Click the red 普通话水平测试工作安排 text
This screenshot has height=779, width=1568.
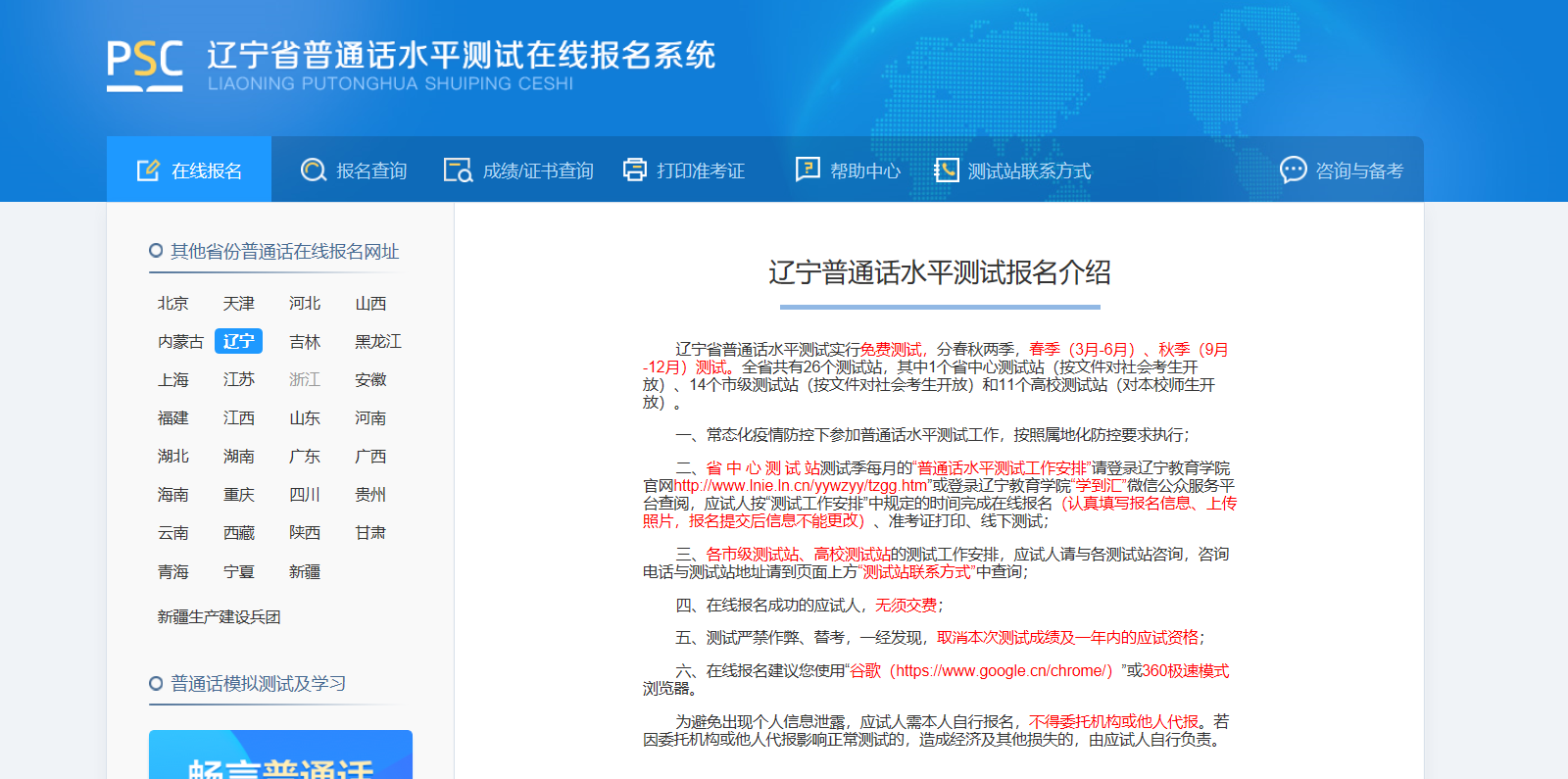1002,468
